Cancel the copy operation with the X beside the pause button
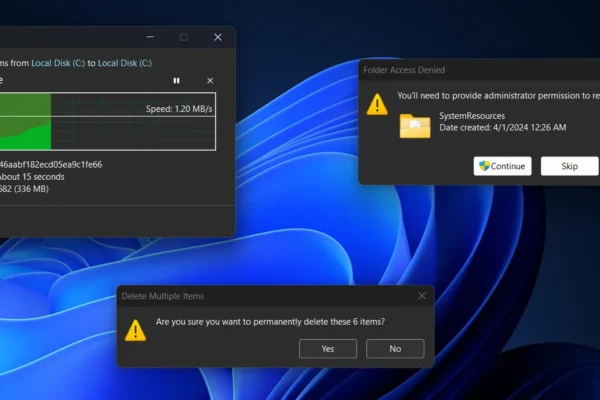Image resolution: width=600 pixels, height=400 pixels. tap(210, 81)
